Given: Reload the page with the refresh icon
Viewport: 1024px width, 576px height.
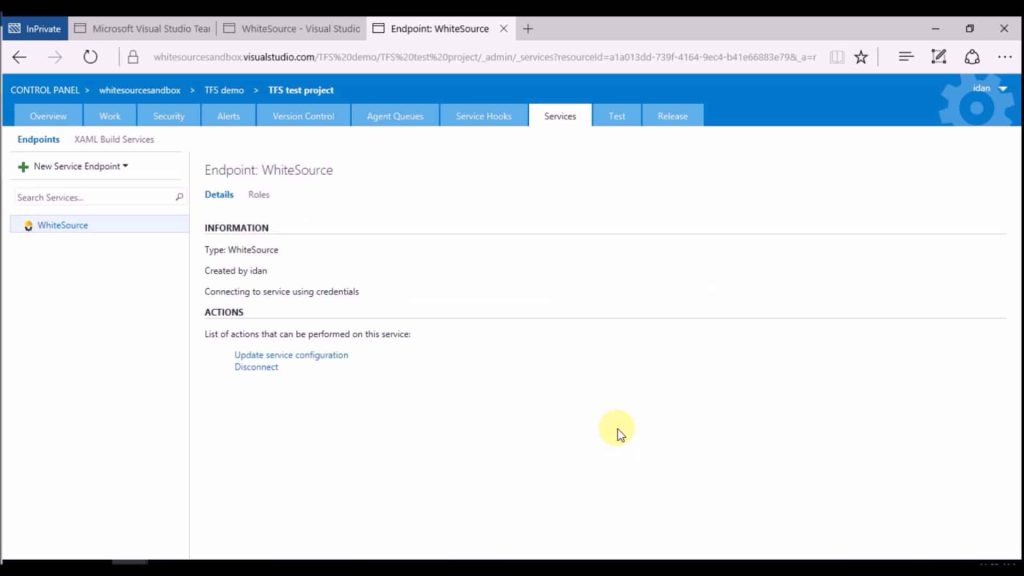Looking at the screenshot, I should coord(90,57).
